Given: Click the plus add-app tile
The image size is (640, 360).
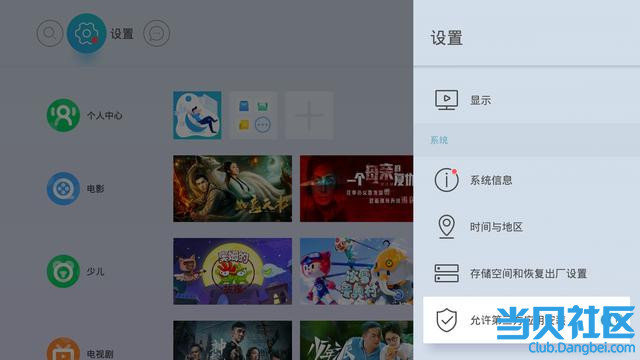Looking at the screenshot, I should [309, 115].
